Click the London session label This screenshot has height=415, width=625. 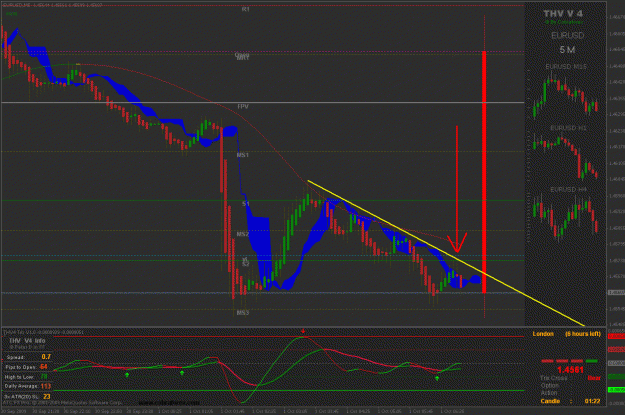point(543,334)
